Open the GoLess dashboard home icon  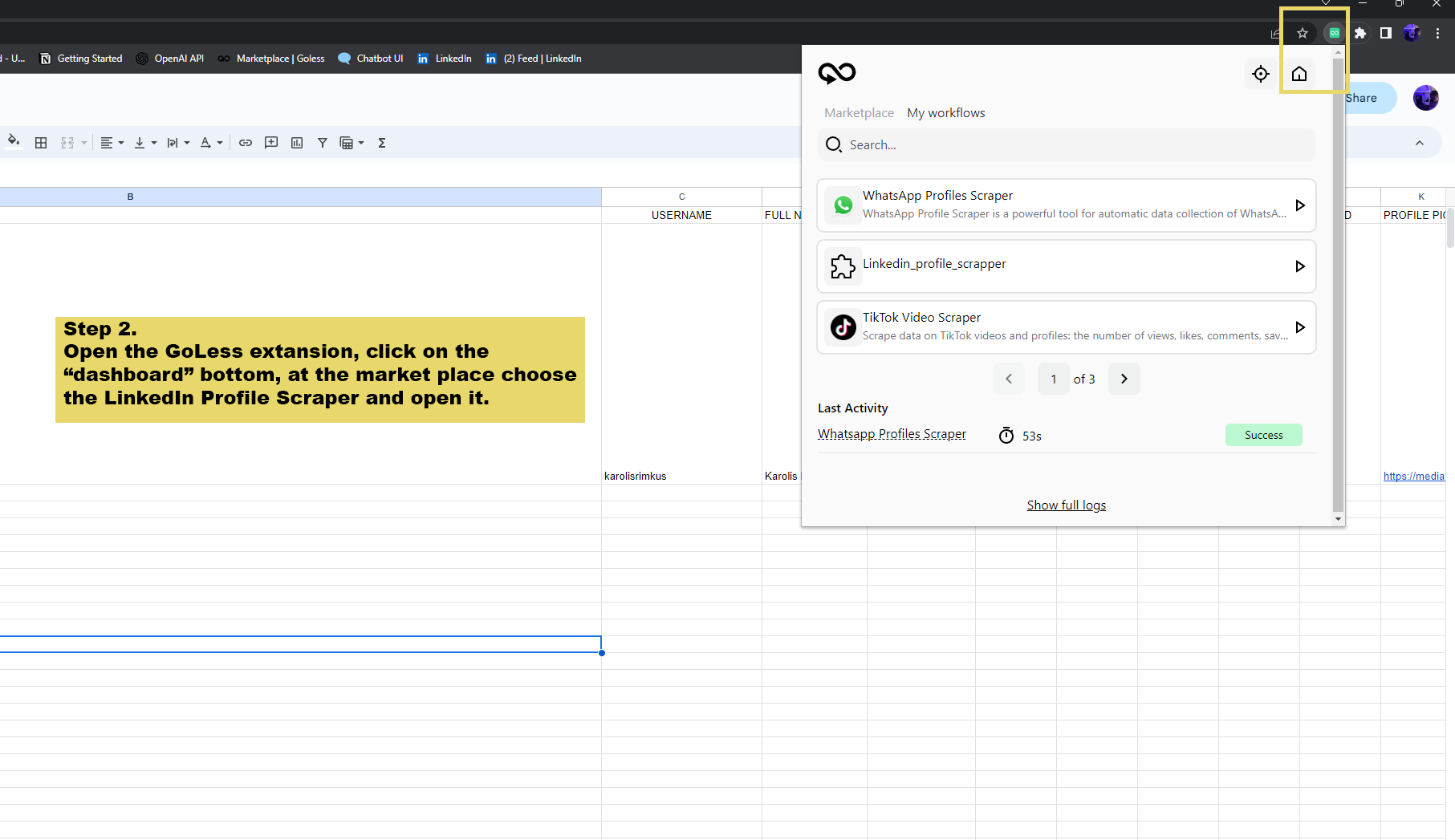[x=1299, y=74]
